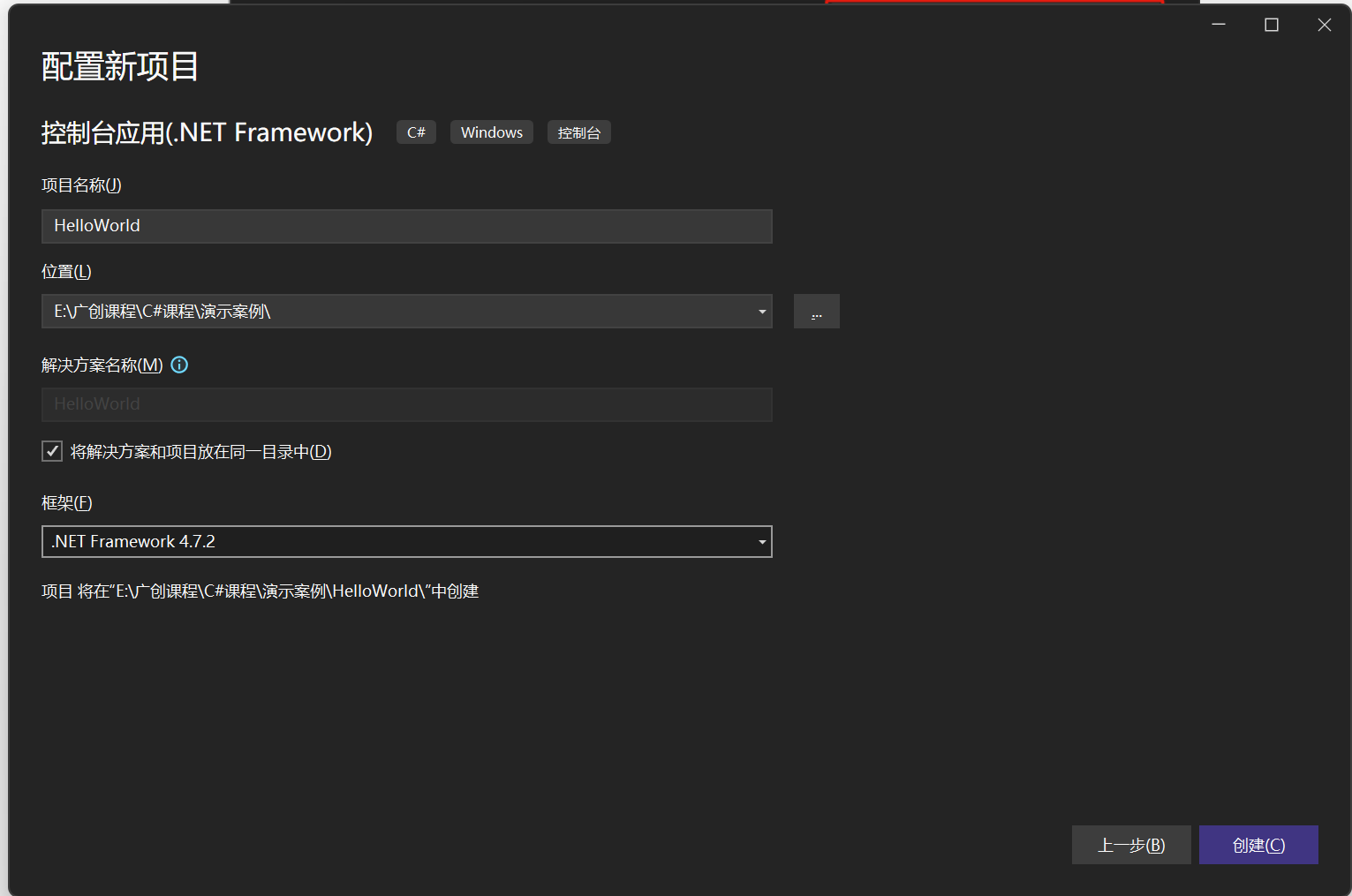Open the browse location ellipsis button

pos(816,312)
